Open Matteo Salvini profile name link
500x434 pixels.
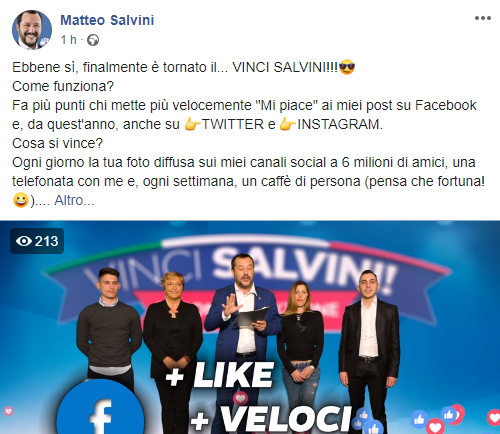coord(107,20)
